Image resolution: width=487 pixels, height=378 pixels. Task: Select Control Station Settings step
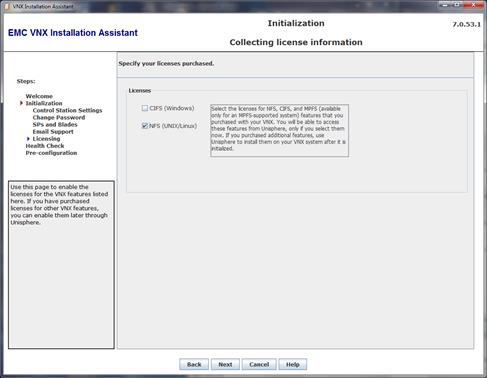67,110
